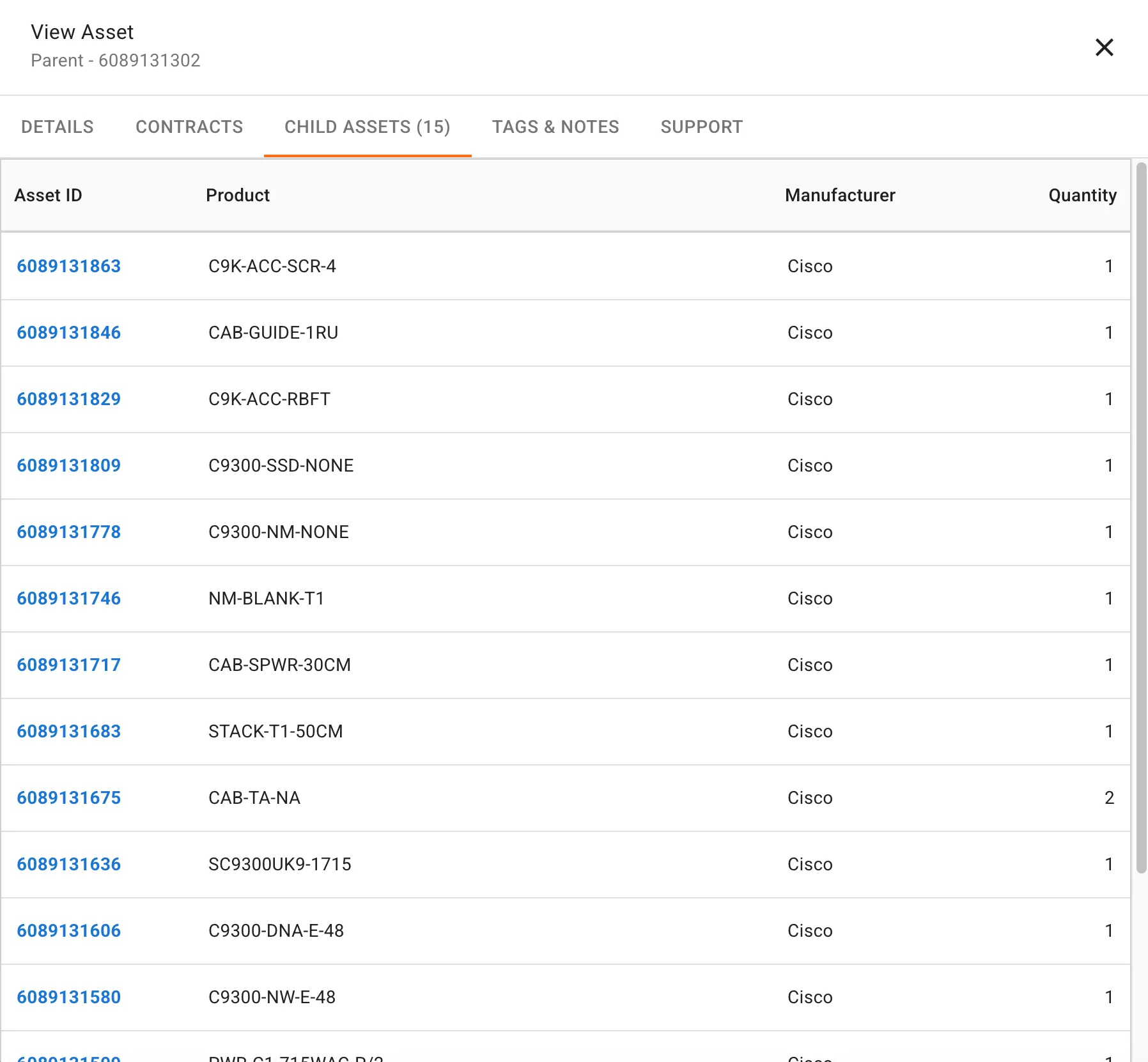Select product text CAB-SPWR-30CM

(280, 665)
